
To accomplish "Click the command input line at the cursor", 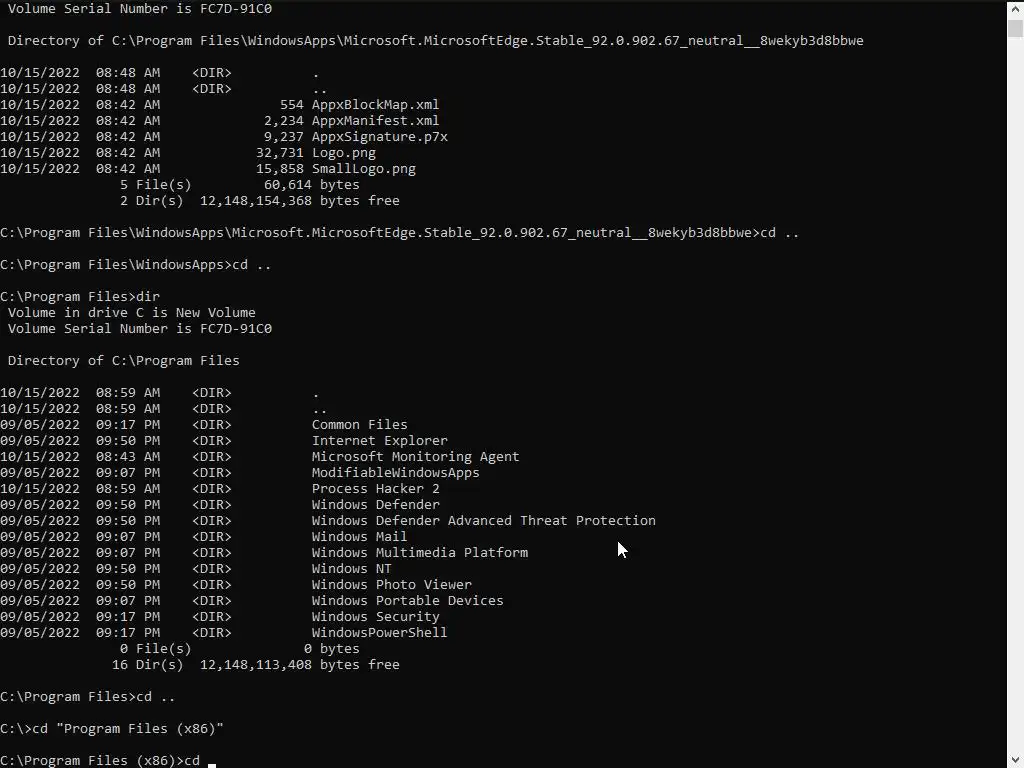I will coord(211,761).
